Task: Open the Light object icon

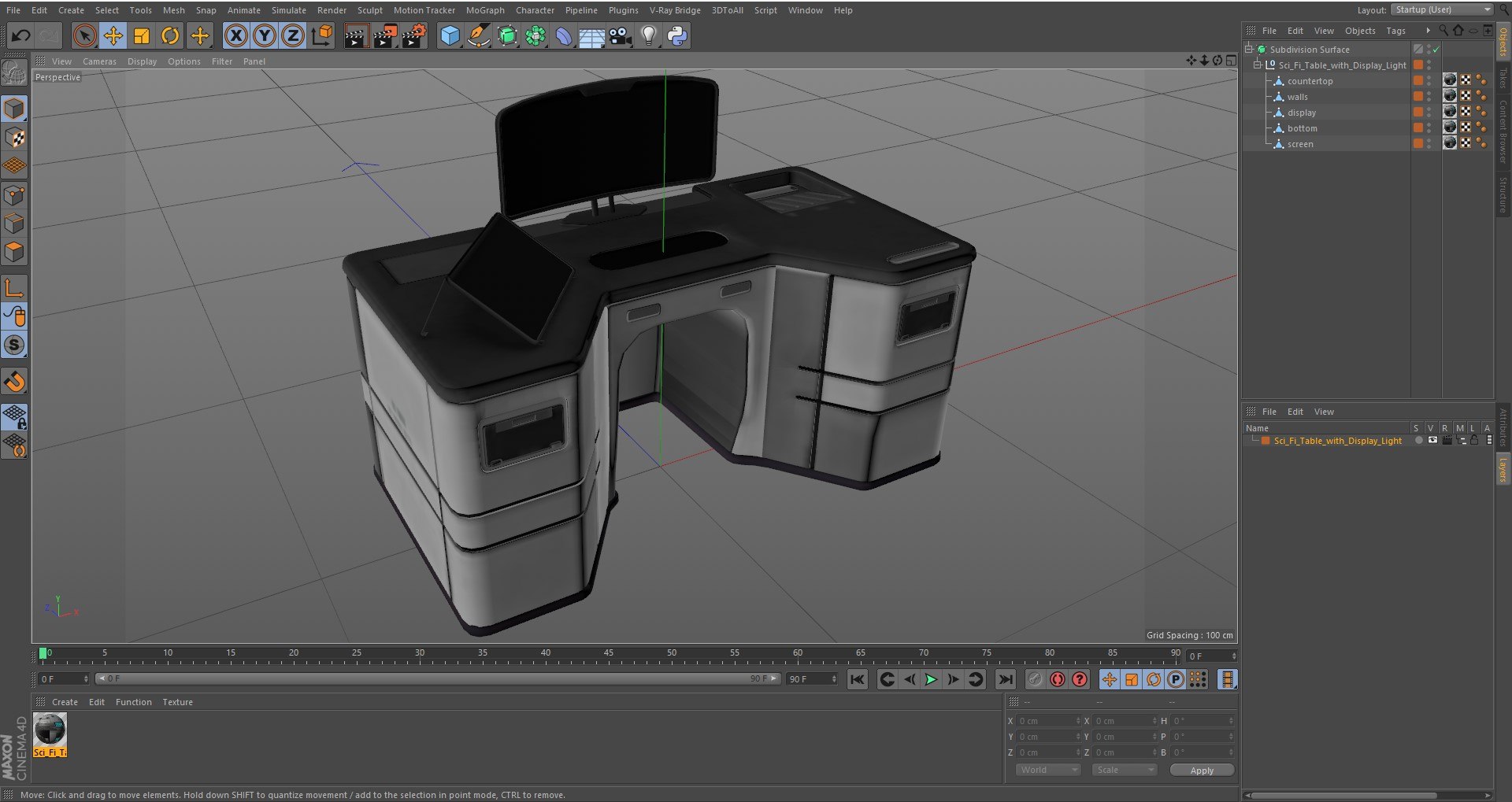Action: [648, 35]
